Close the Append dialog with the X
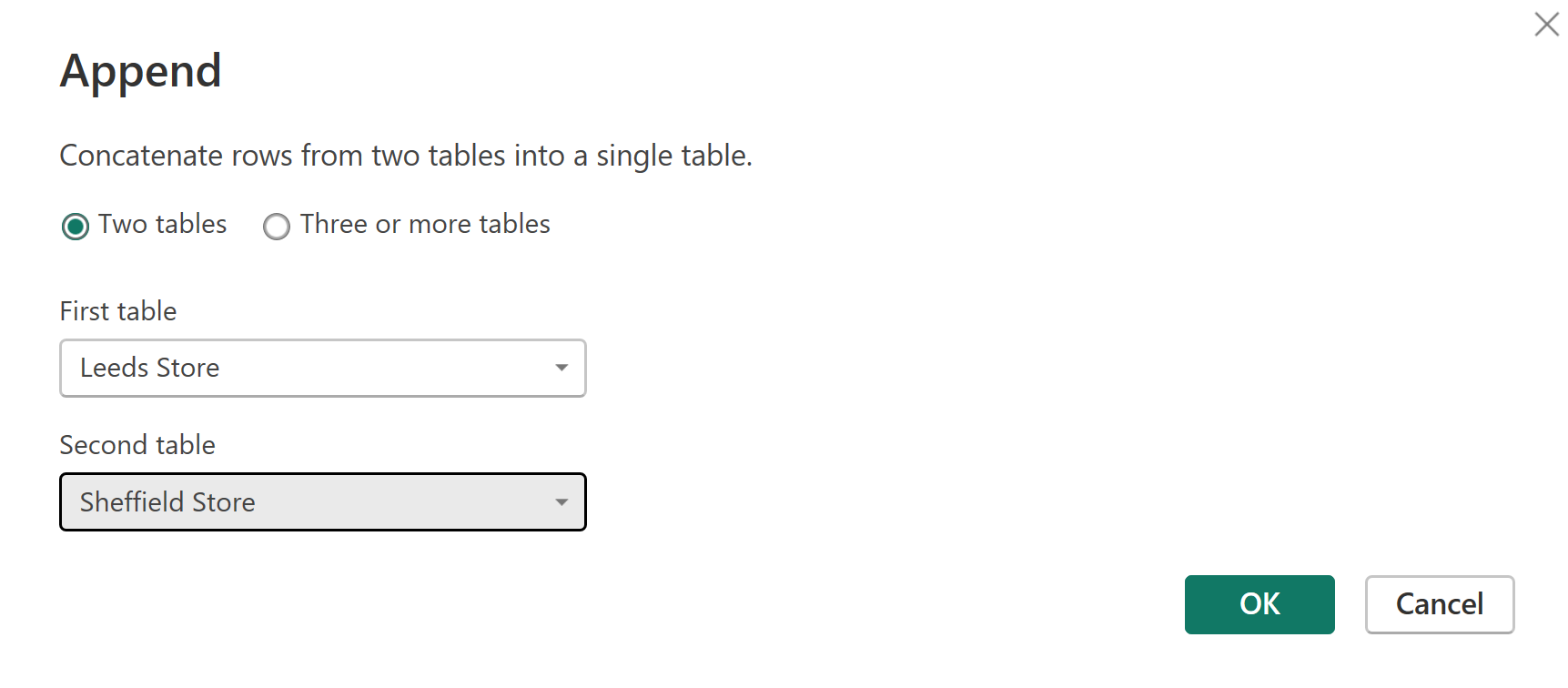The height and width of the screenshot is (688, 1568). point(1546,24)
